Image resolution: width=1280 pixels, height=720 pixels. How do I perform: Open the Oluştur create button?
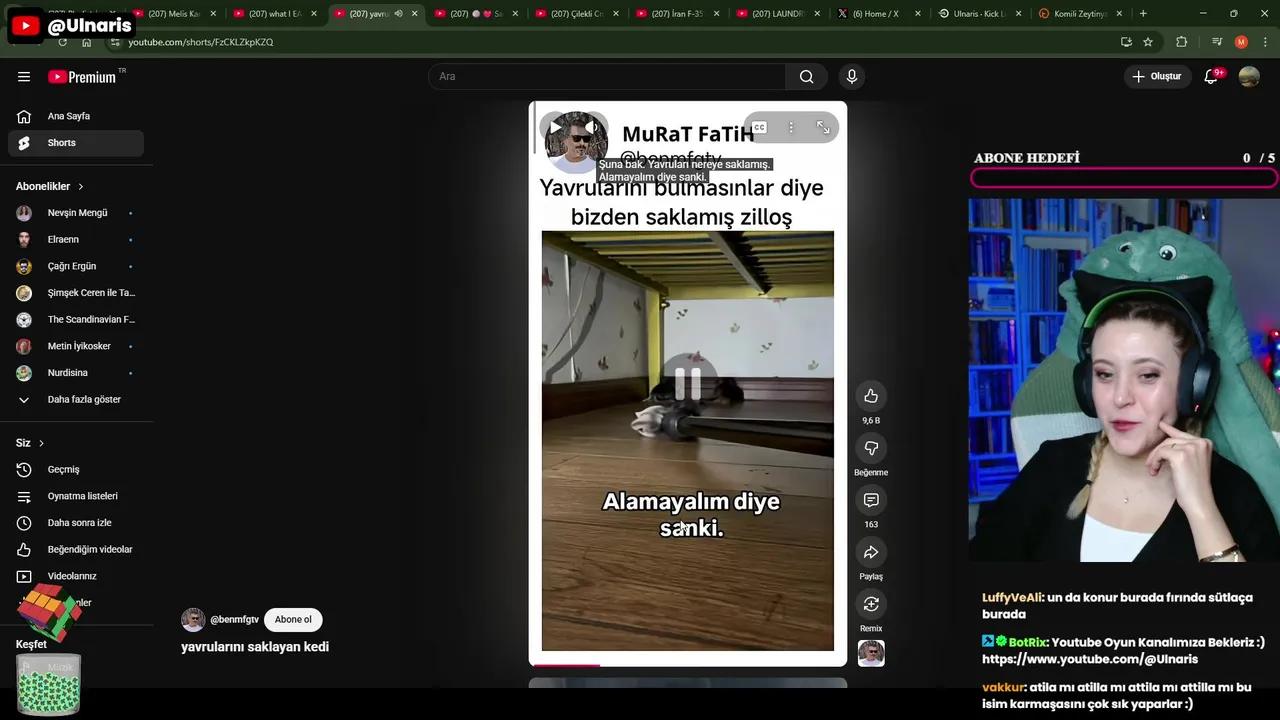tap(1157, 77)
